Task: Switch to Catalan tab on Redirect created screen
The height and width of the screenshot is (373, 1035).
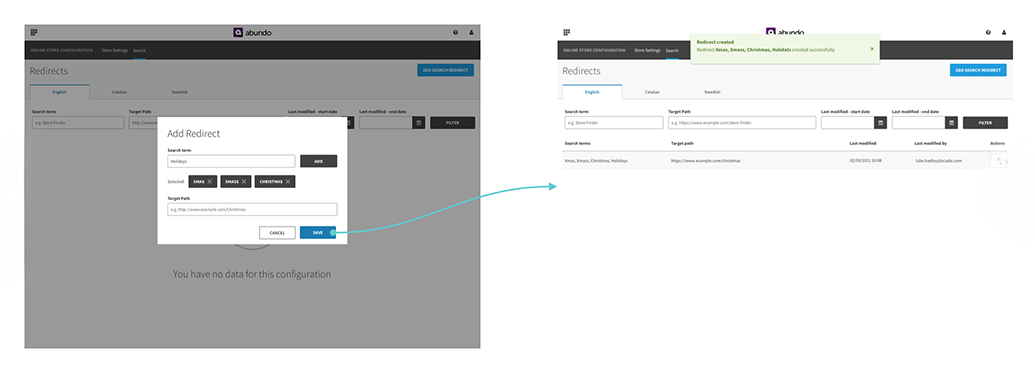Action: point(652,92)
